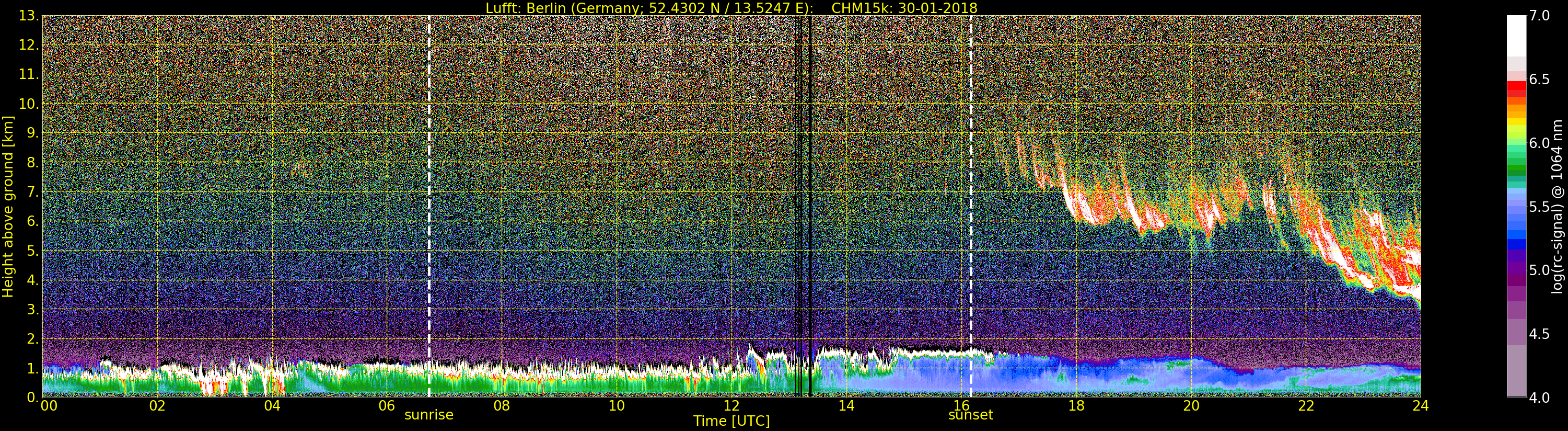Click the "5.5" colorbar tick value
1568x431 pixels.
(1539, 207)
